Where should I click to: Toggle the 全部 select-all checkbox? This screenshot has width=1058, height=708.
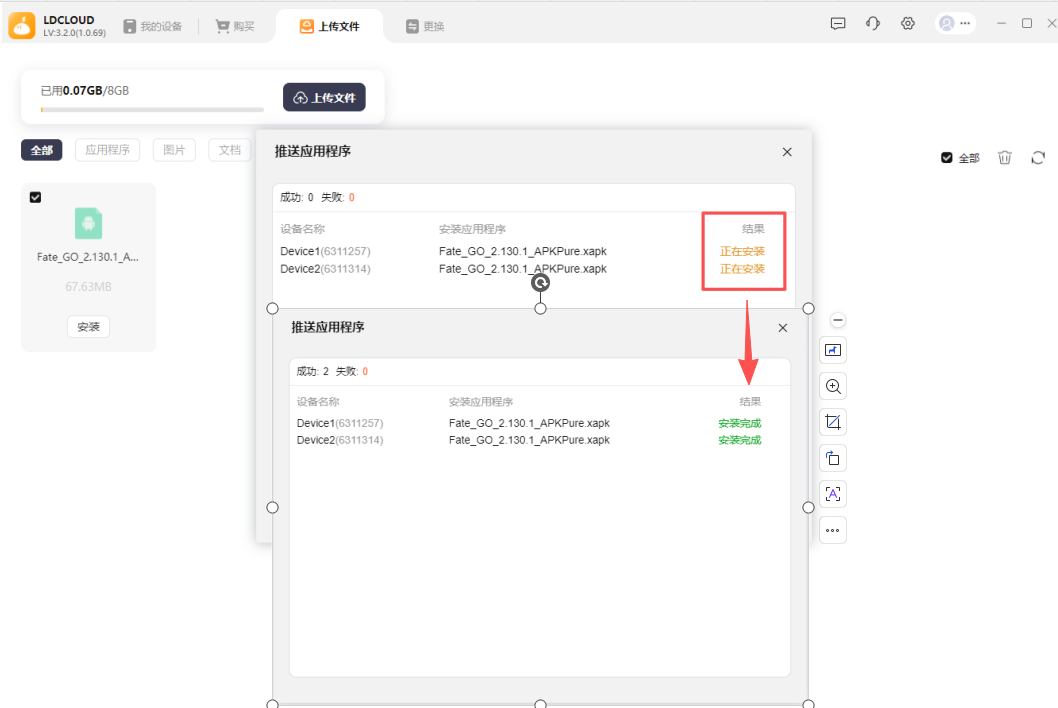947,158
